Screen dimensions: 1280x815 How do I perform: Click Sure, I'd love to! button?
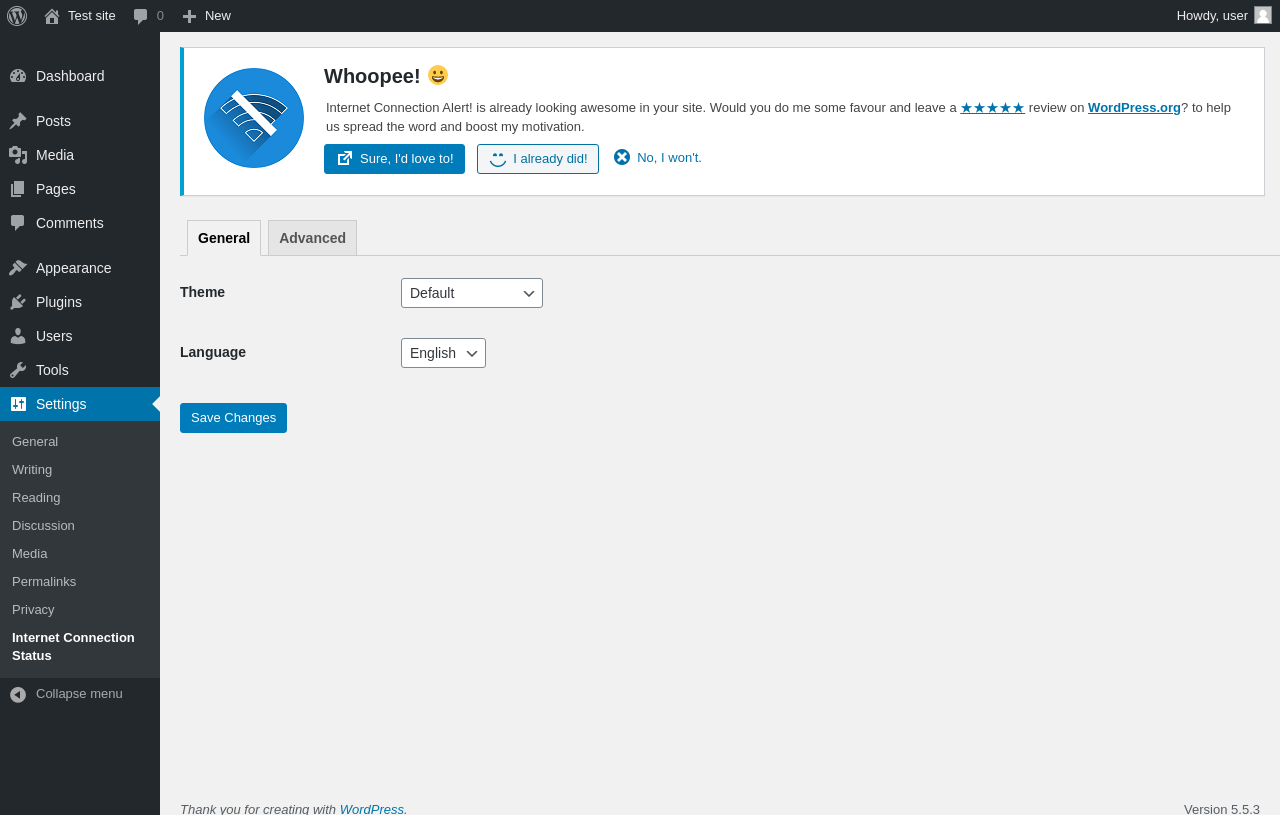tap(394, 159)
